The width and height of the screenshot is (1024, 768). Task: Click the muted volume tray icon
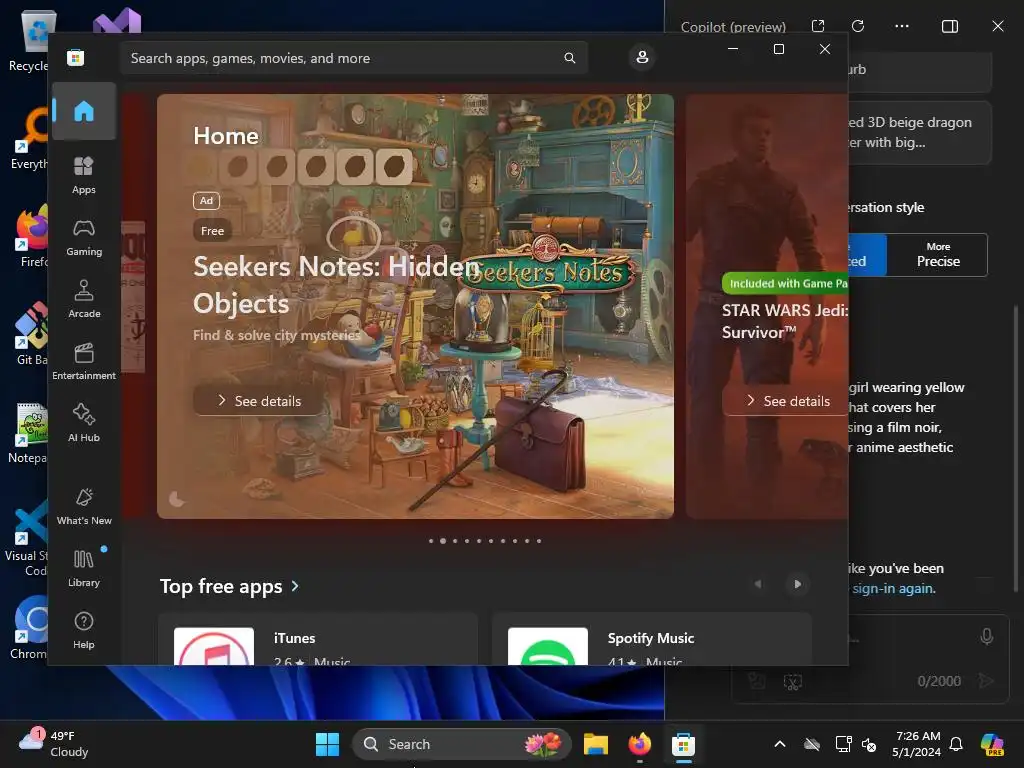click(x=869, y=744)
